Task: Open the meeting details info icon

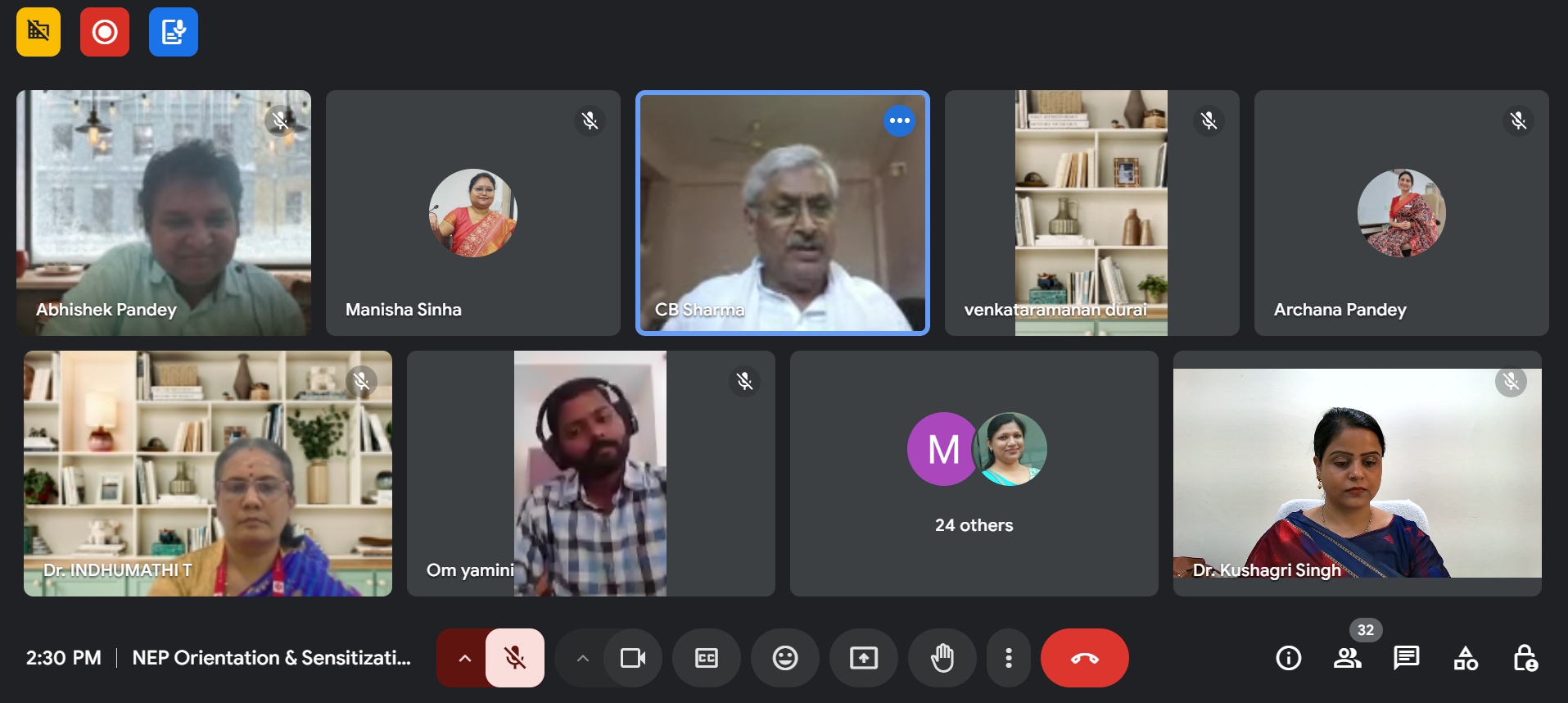Action: (1288, 658)
